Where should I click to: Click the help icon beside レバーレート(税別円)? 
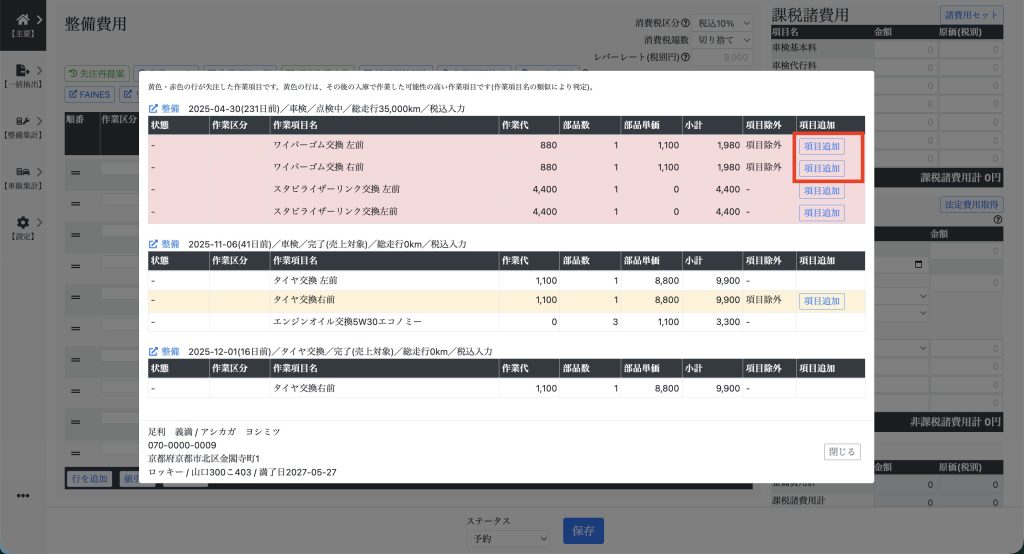(x=686, y=58)
